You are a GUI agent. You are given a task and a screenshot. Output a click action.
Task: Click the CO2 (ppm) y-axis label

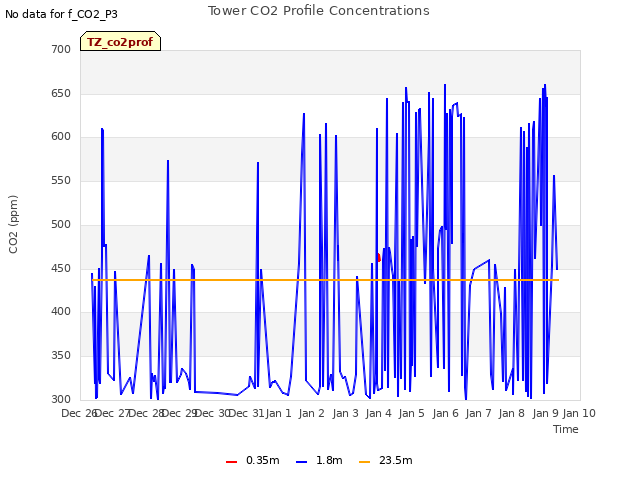click(13, 224)
